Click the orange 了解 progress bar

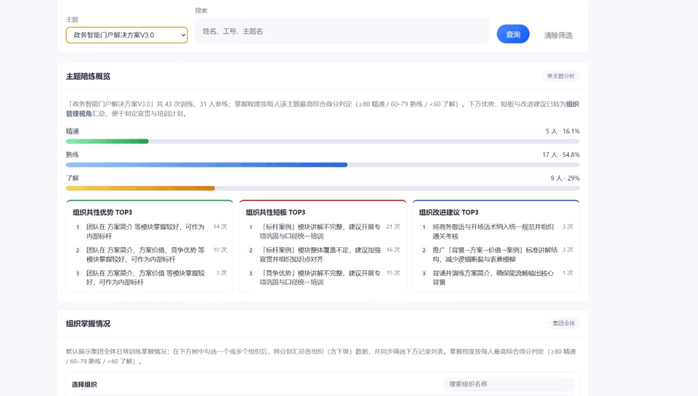pos(323,188)
